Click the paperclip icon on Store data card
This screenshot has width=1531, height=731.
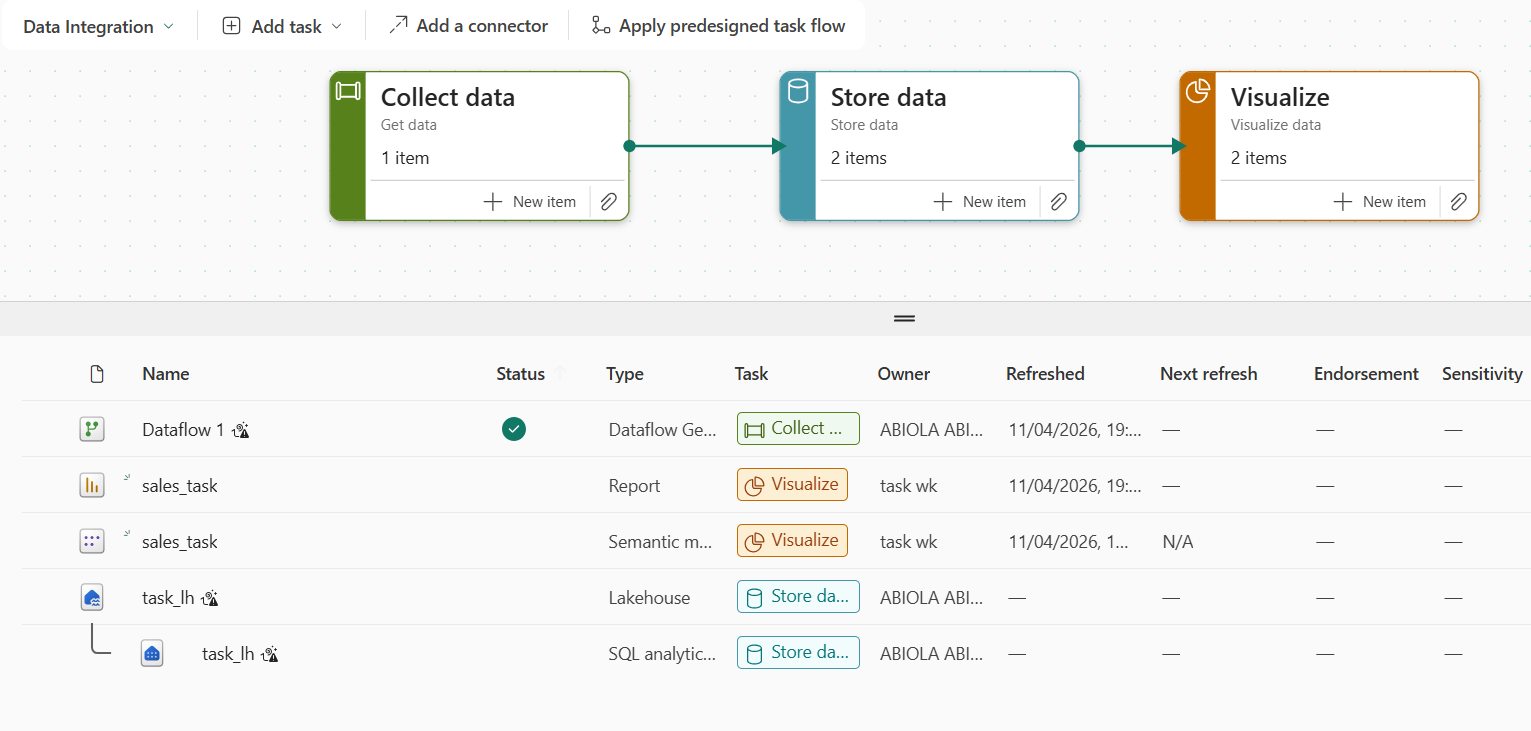1058,202
